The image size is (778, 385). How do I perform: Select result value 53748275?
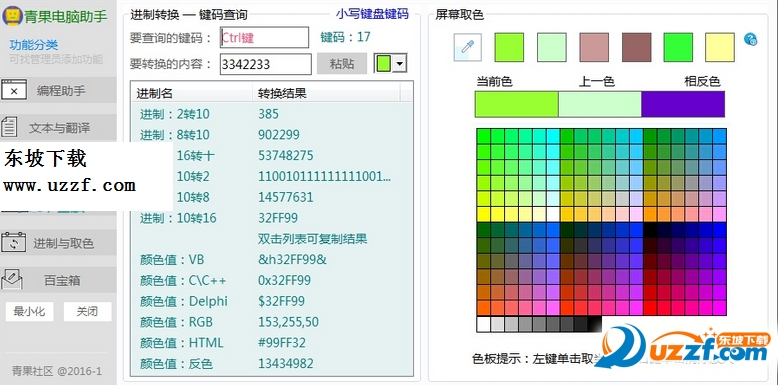286,156
